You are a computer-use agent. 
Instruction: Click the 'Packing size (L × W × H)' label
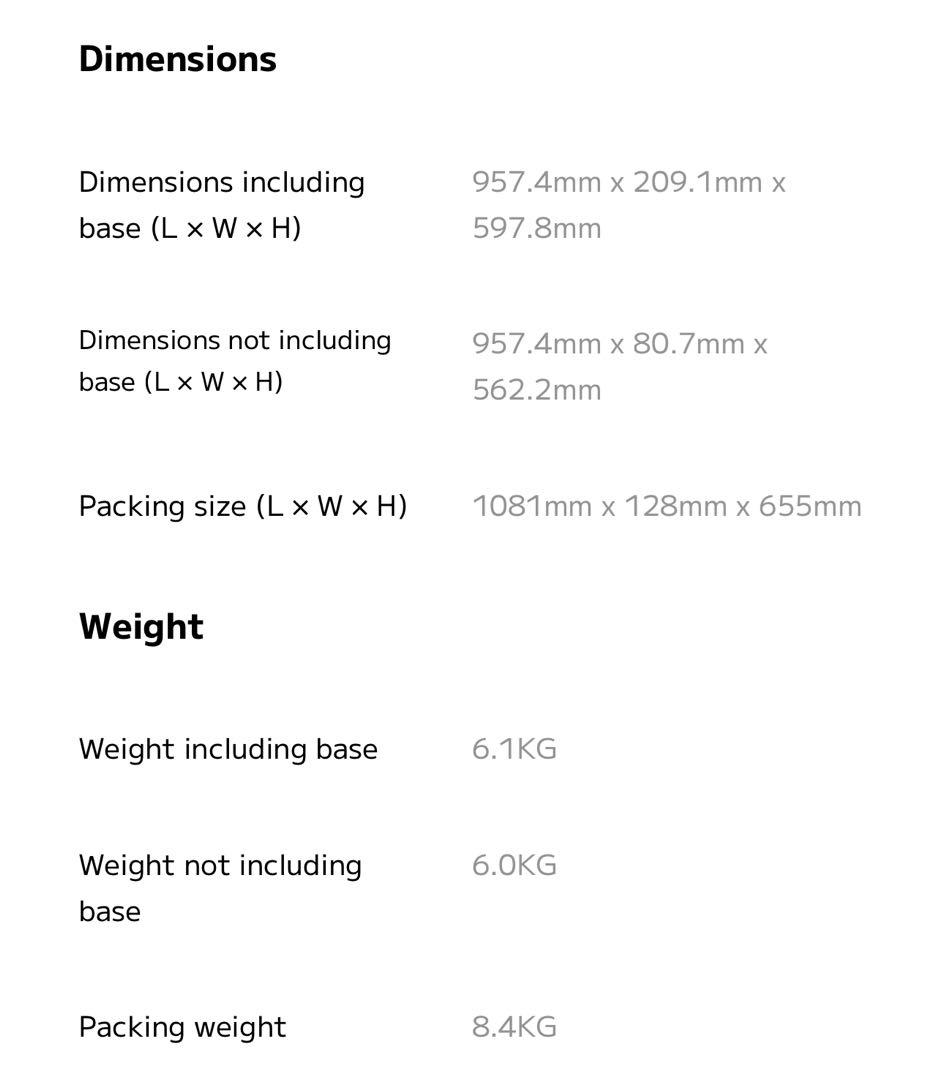pyautogui.click(x=242, y=506)
